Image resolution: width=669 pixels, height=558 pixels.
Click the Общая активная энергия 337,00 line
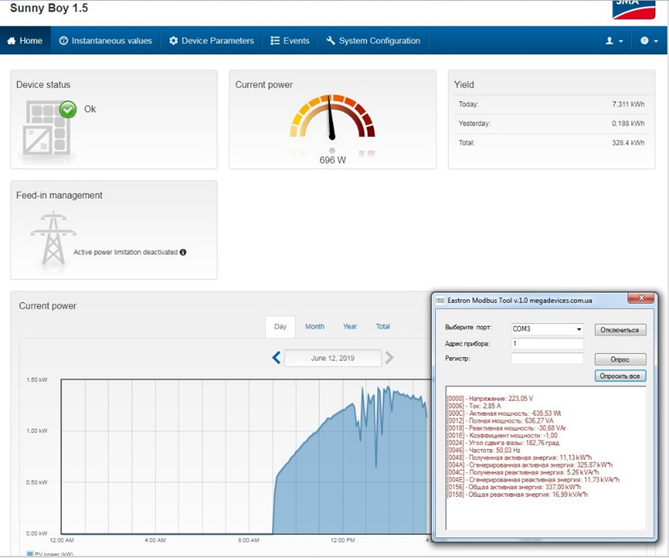point(514,487)
